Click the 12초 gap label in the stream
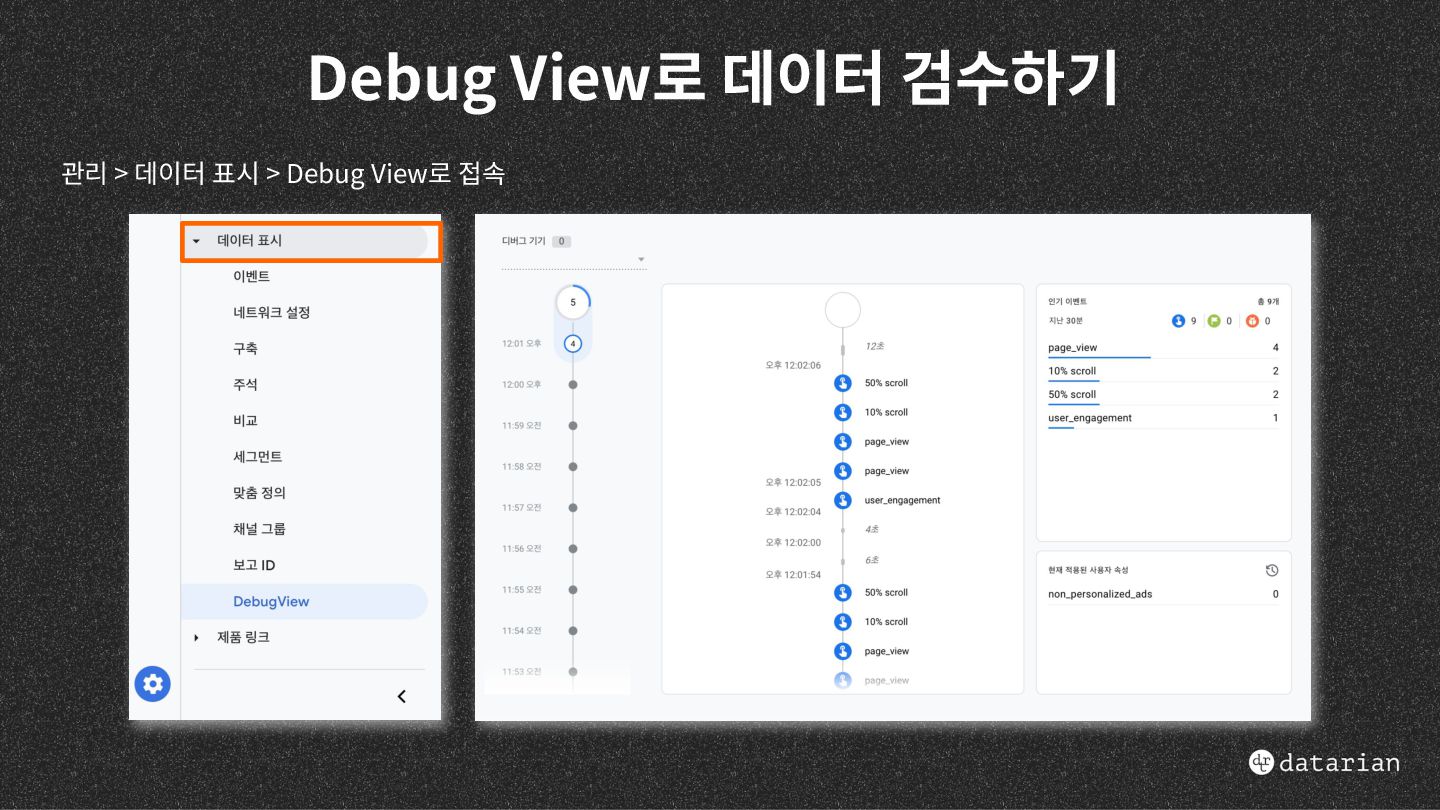1440x810 pixels. pos(874,346)
